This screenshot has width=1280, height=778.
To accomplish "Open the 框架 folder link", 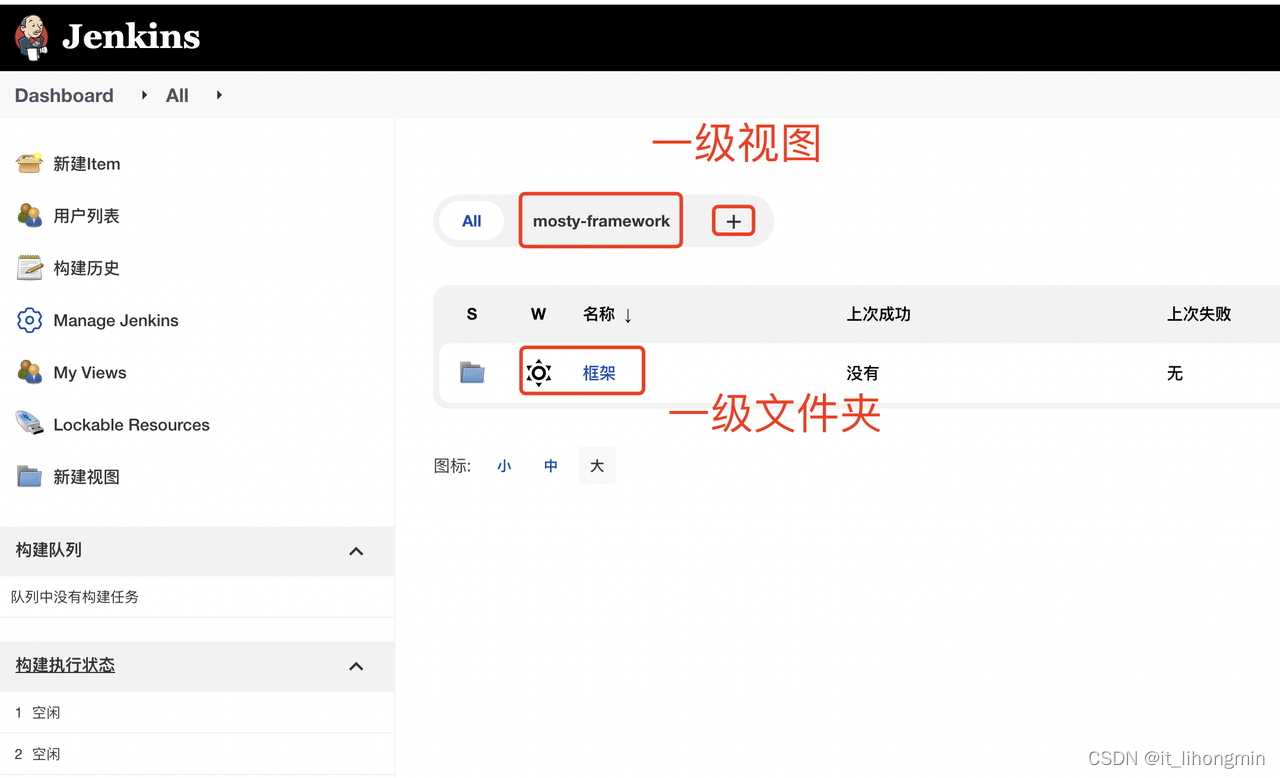I will click(599, 373).
